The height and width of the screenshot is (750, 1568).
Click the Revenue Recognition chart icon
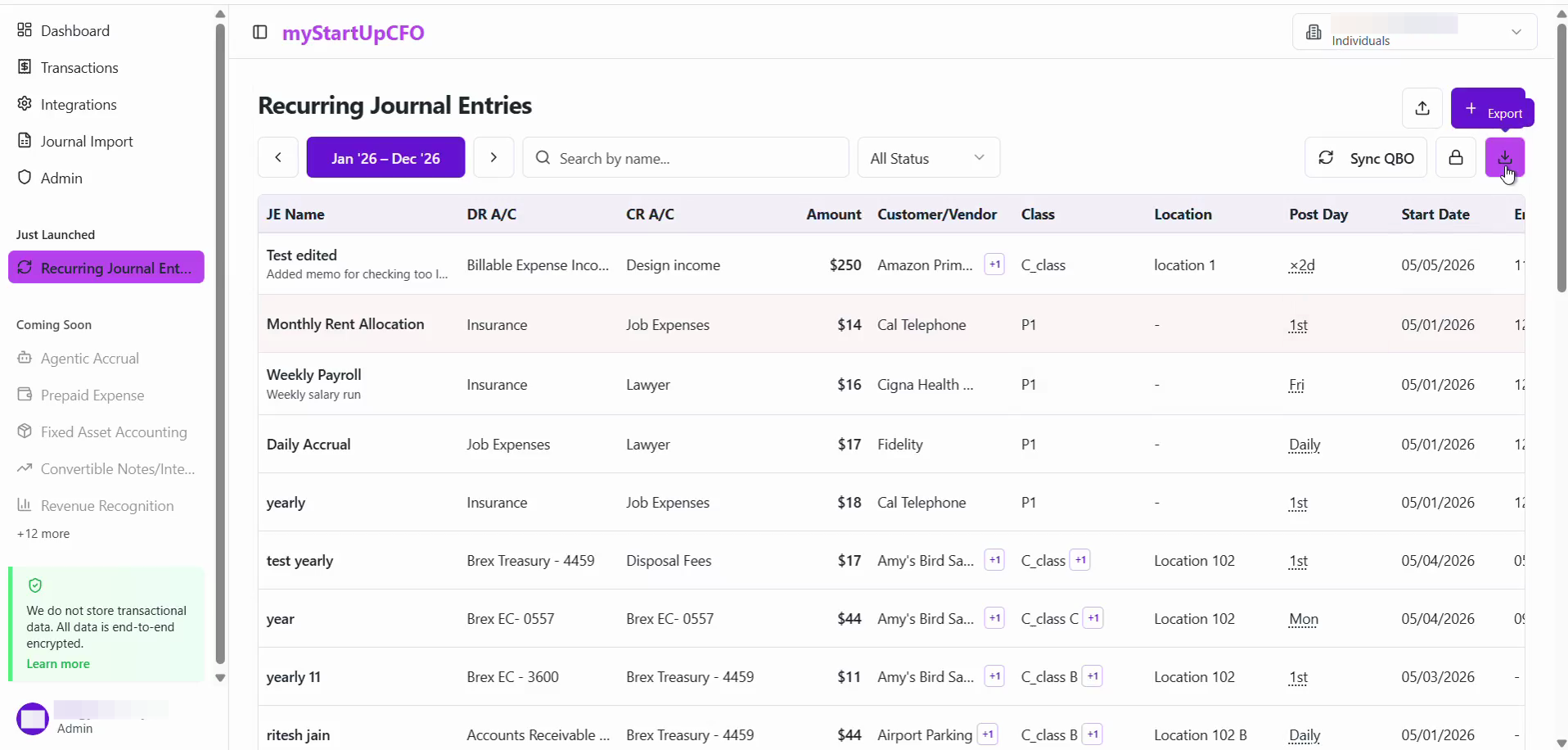[25, 505]
